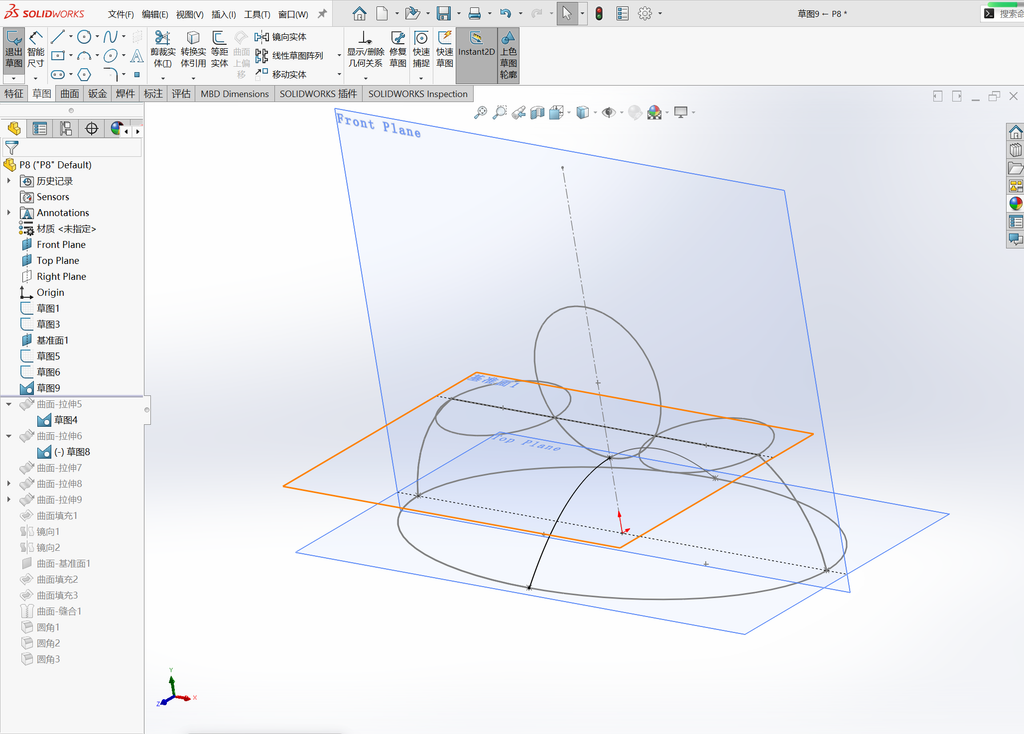Click the Zoom to Fit view icon
Screen dimensions: 1024x734
[480, 112]
